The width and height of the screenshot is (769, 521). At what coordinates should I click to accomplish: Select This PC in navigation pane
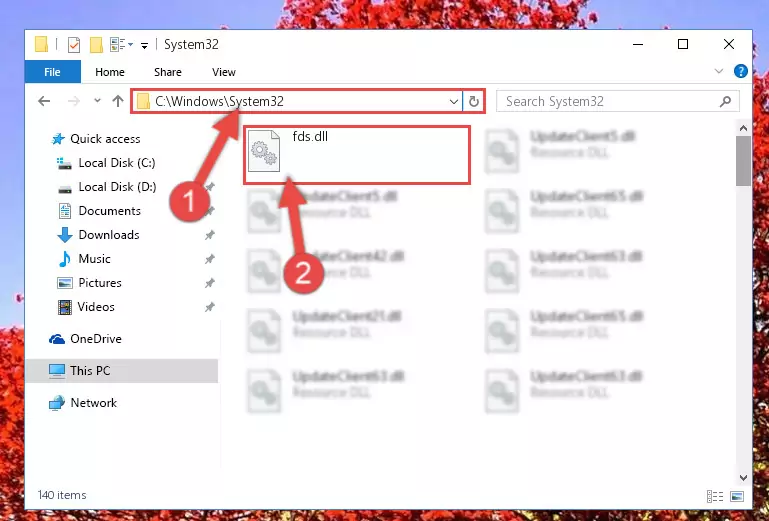click(122, 371)
